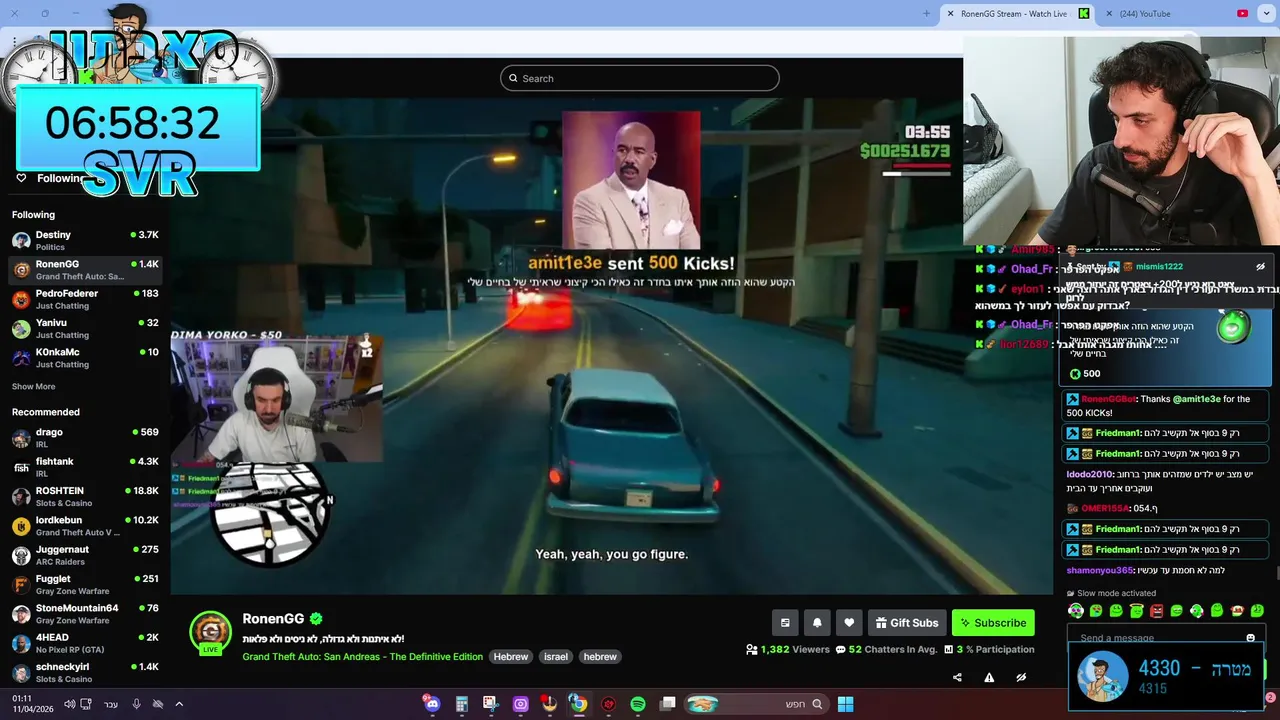Image resolution: width=1280 pixels, height=720 pixels.
Task: Open Grand Theft Auto San Andreas category link
Action: [362, 657]
